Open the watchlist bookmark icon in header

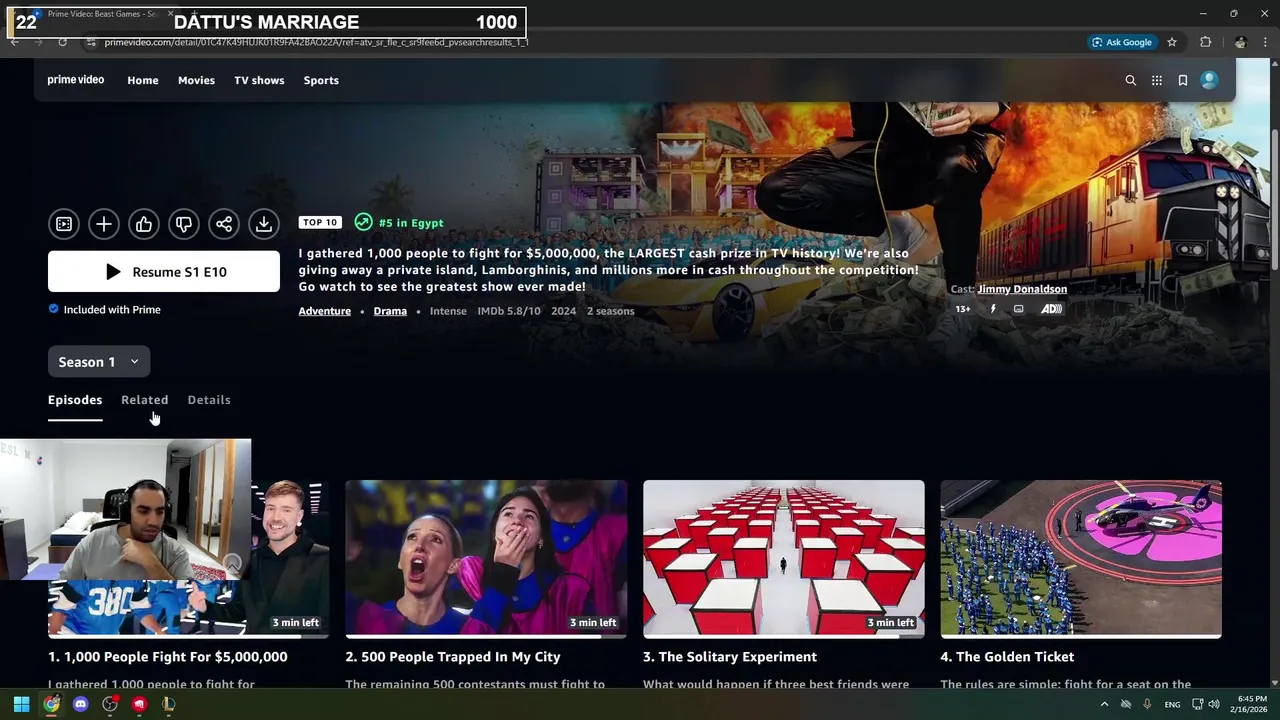pos(1183,80)
